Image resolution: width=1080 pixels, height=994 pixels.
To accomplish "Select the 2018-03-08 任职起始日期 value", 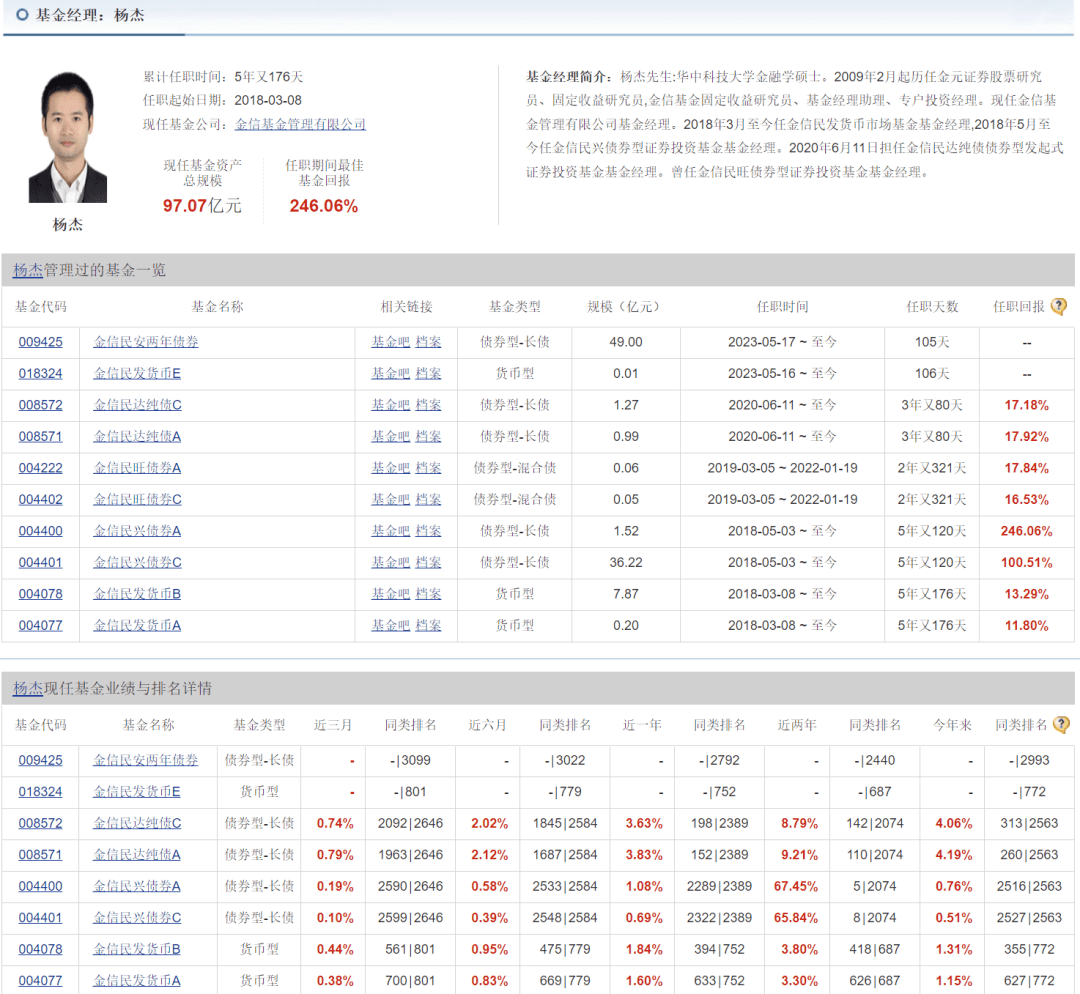I will tap(268, 101).
